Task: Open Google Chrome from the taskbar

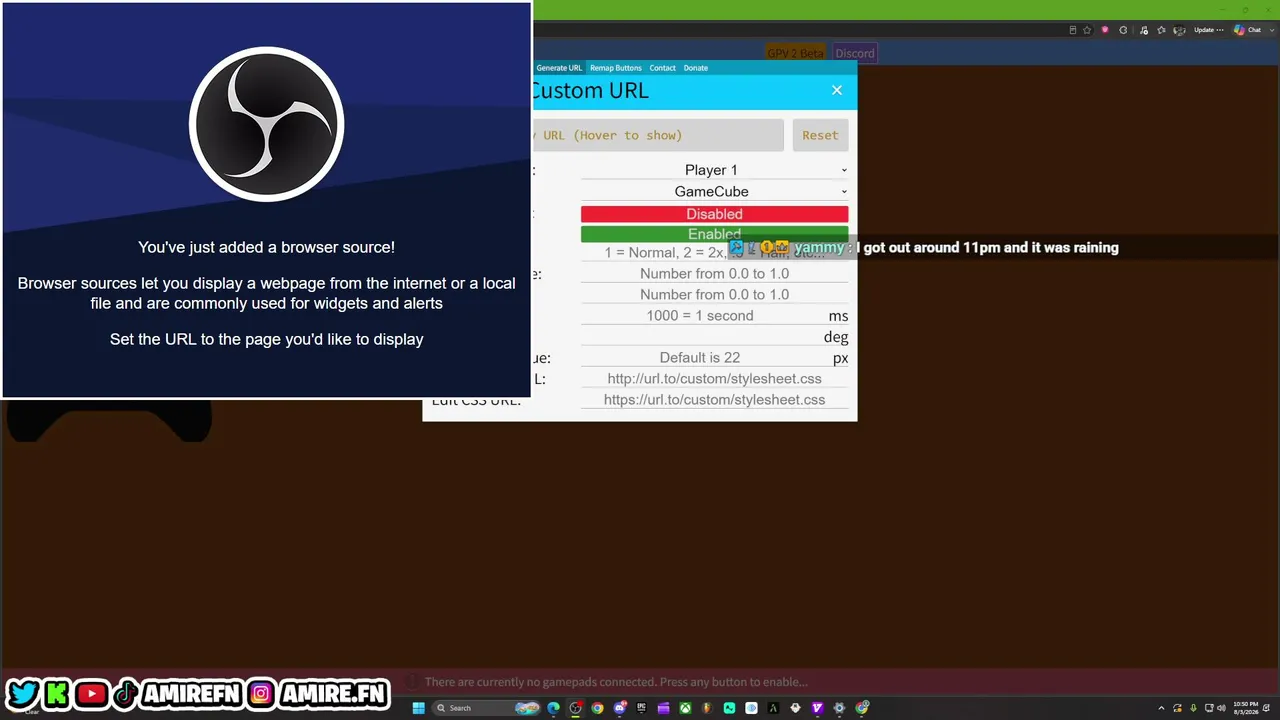Action: pos(597,708)
